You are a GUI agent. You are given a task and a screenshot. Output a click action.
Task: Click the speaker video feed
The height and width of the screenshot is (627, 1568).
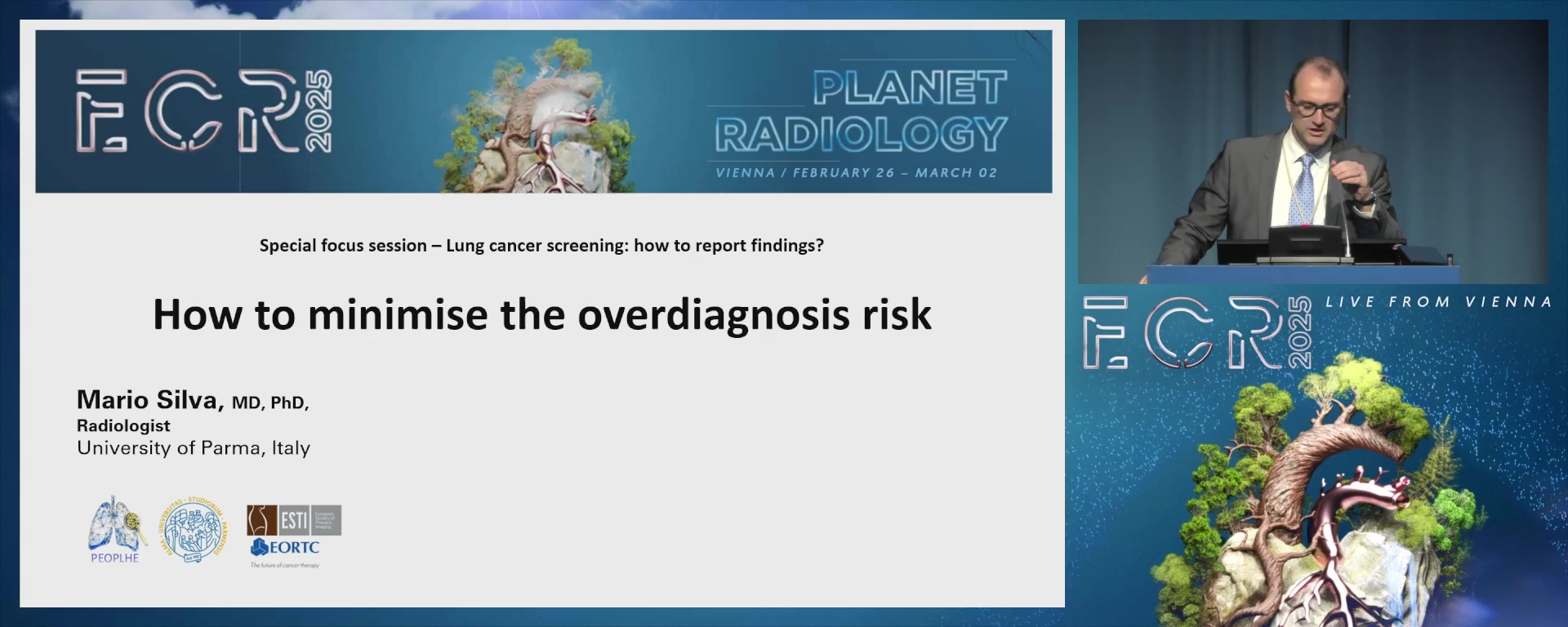[x=1313, y=152]
